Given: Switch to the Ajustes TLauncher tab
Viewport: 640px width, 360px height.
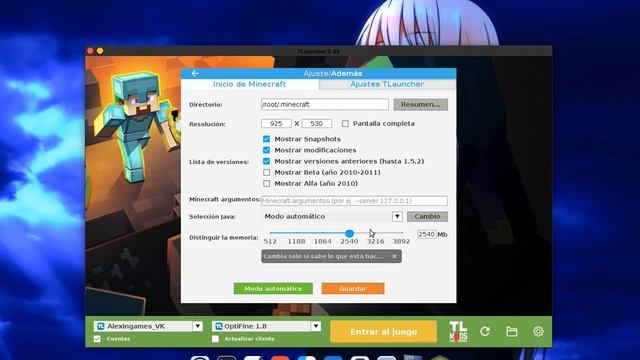Looking at the screenshot, I should pyautogui.click(x=387, y=84).
